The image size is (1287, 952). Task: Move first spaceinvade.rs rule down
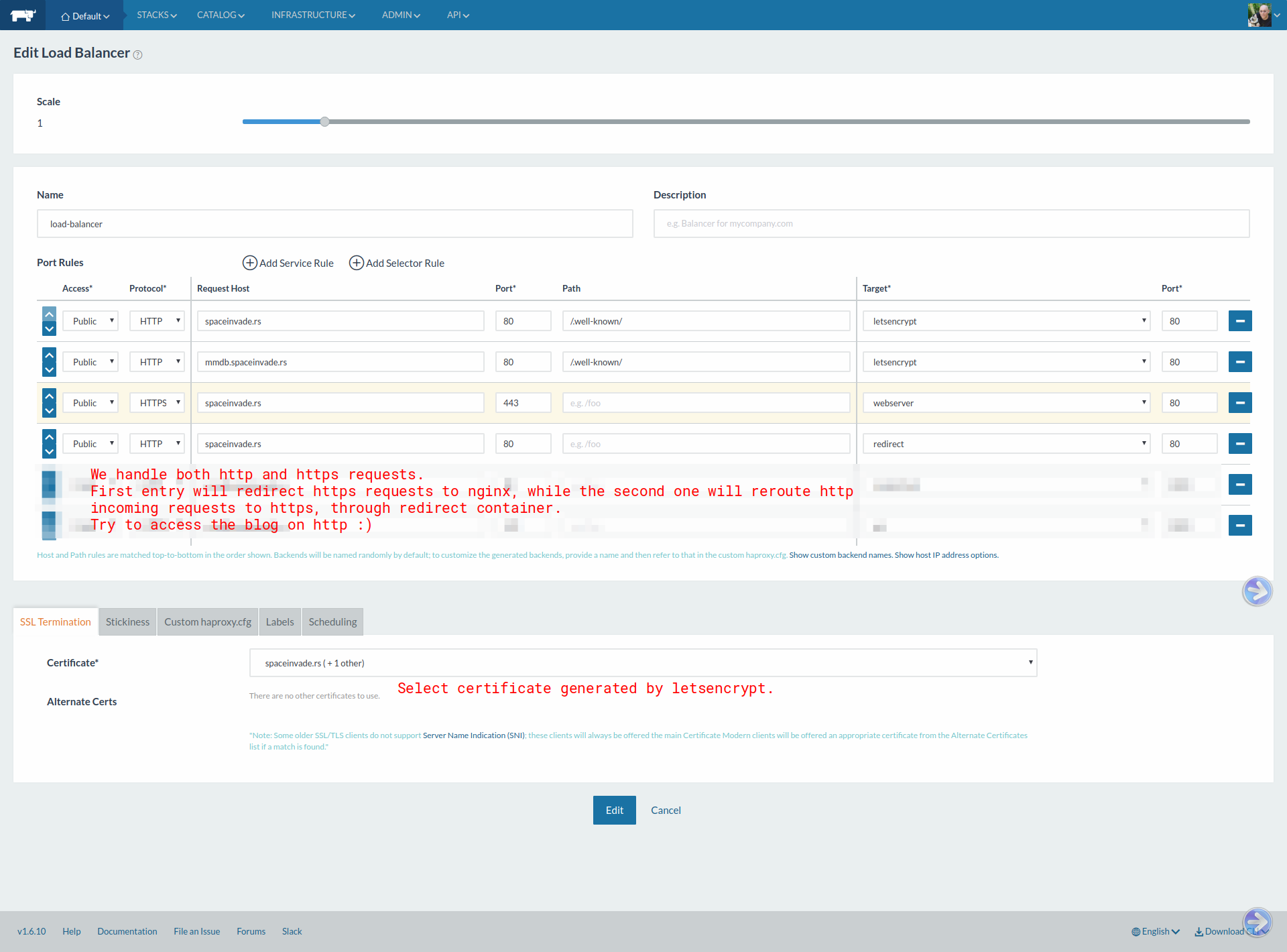(49, 329)
